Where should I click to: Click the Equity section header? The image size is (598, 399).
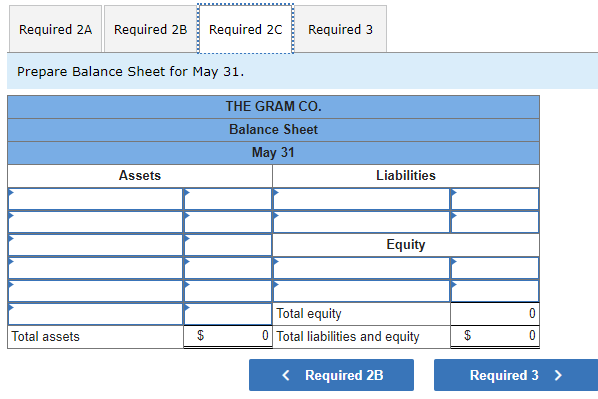[406, 245]
